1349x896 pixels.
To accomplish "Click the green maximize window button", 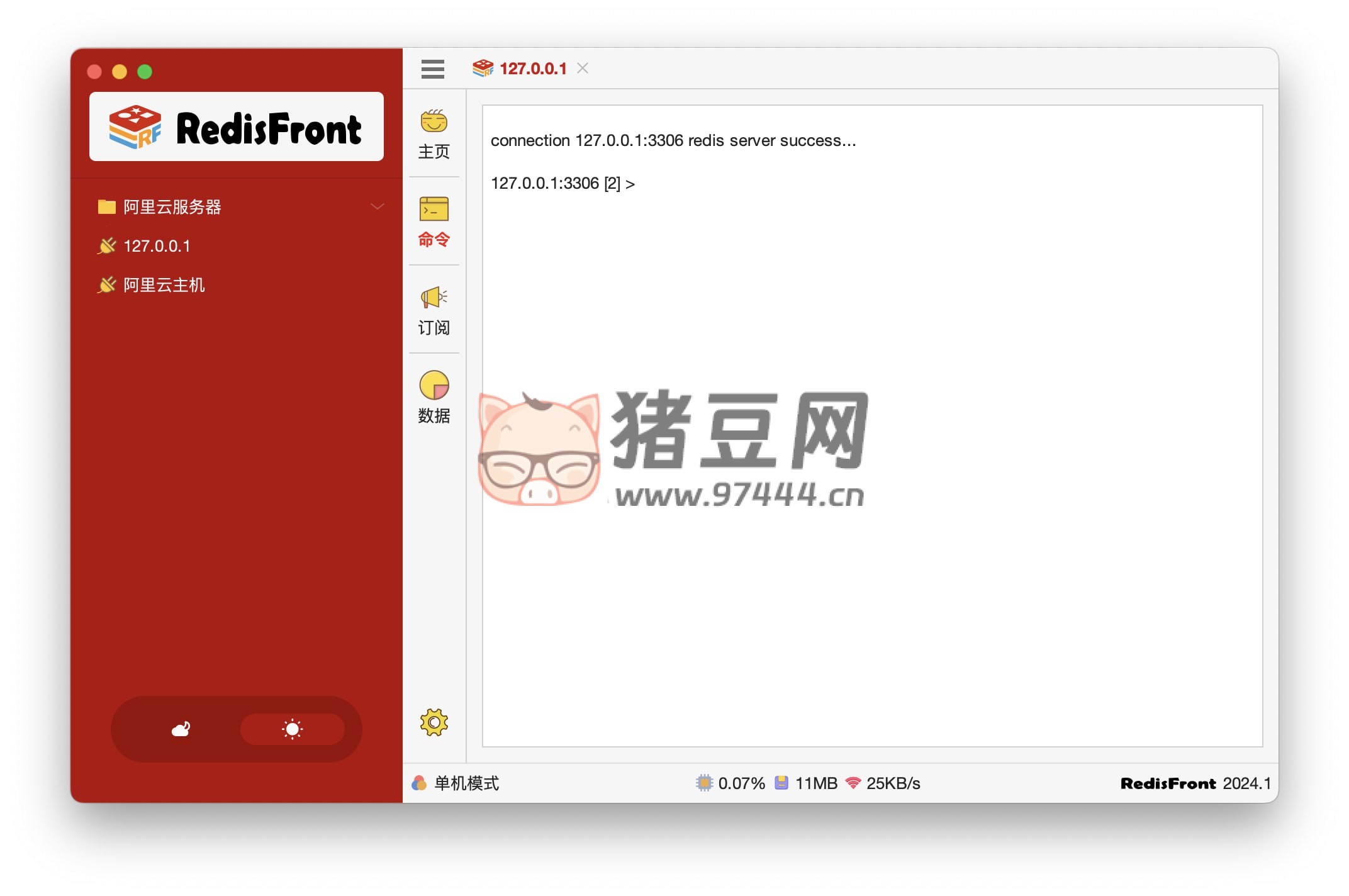I will 145,72.
